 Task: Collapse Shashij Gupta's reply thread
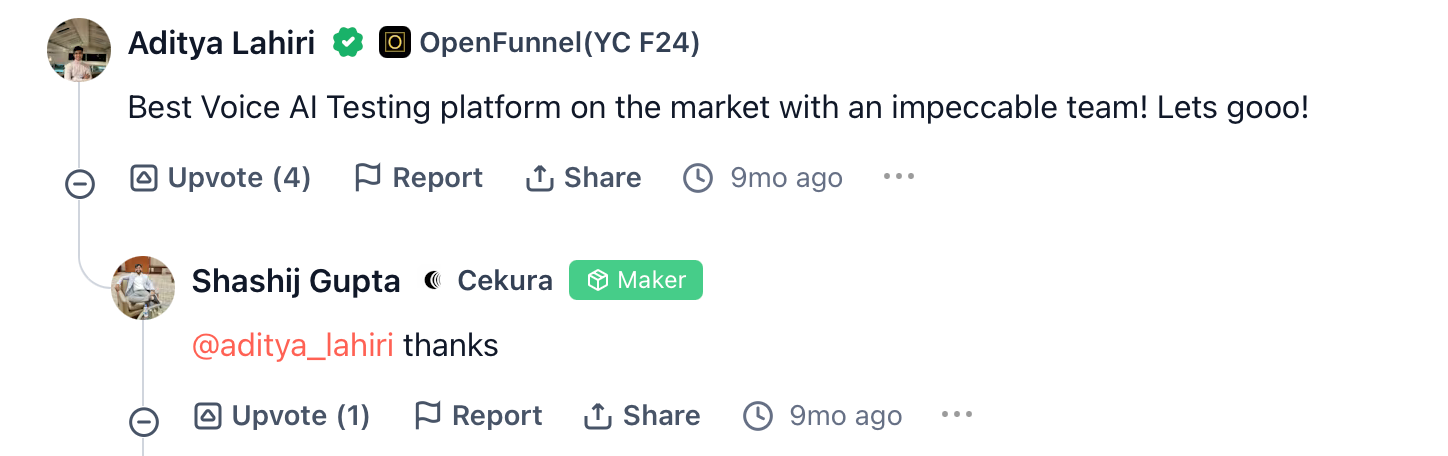coord(144,422)
